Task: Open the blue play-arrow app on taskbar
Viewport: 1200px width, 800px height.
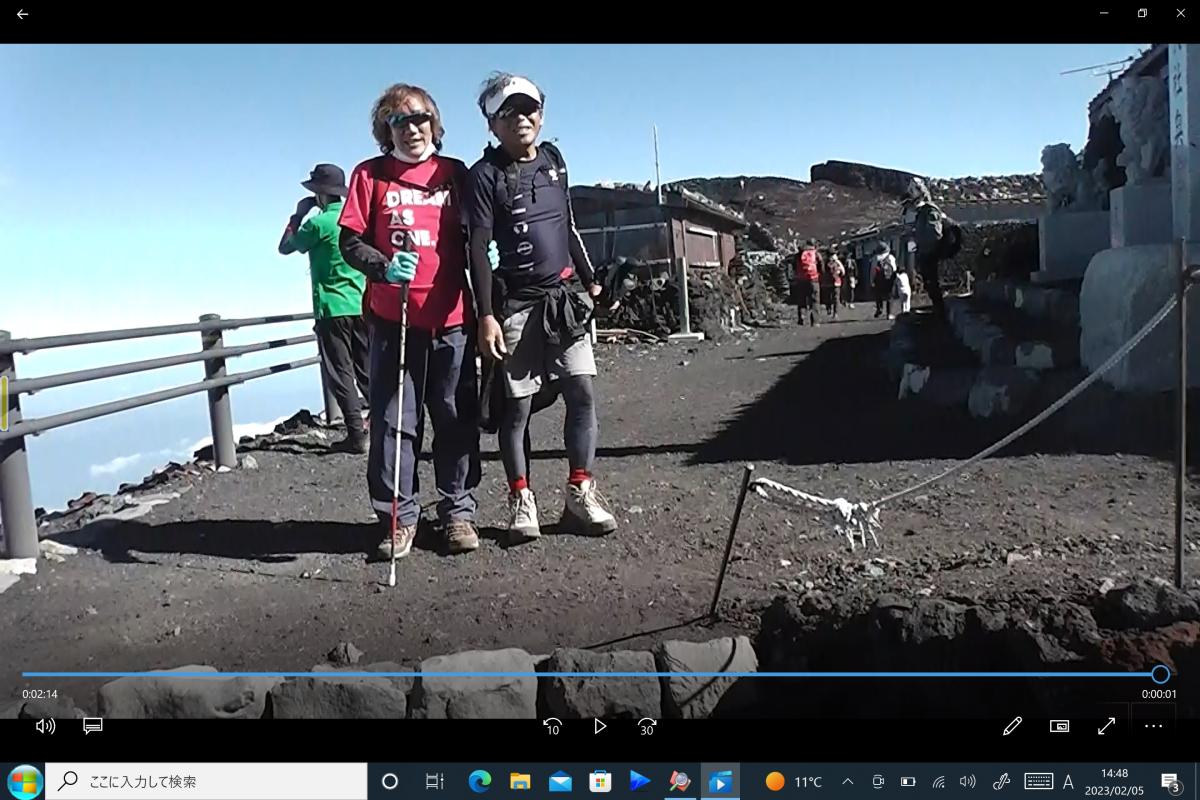Action: (x=640, y=781)
